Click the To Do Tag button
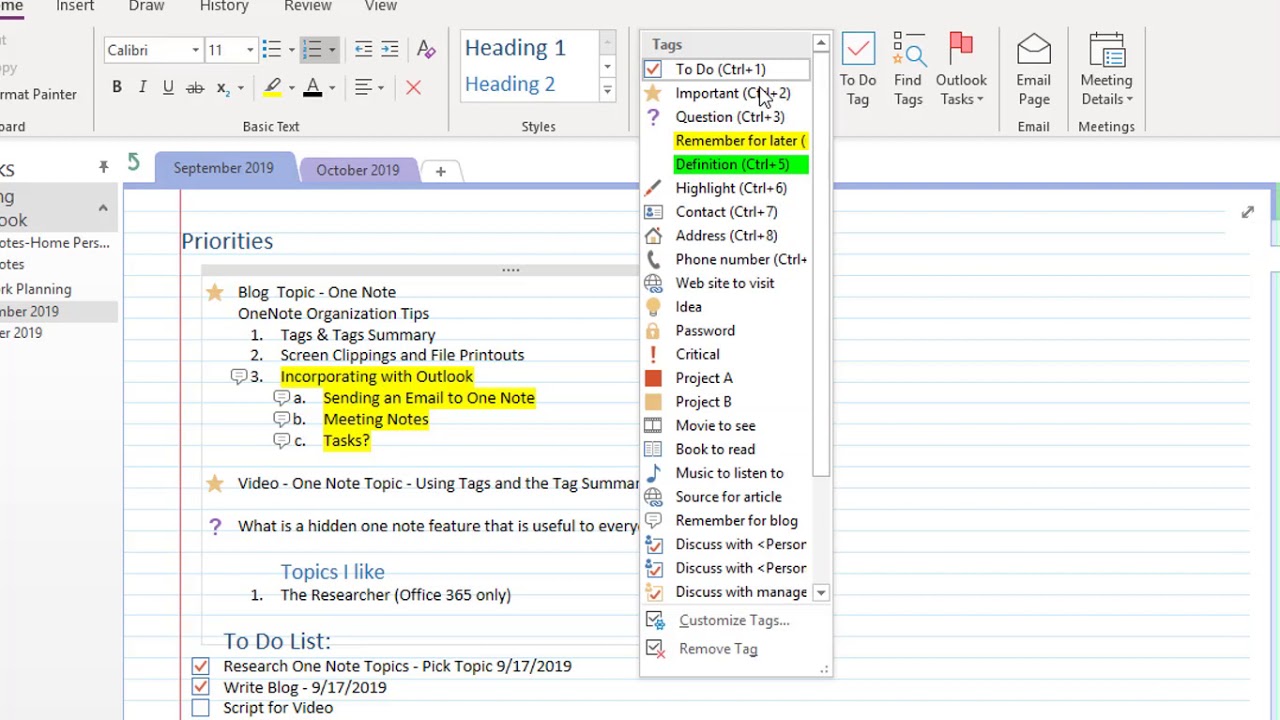The height and width of the screenshot is (720, 1280). [858, 69]
